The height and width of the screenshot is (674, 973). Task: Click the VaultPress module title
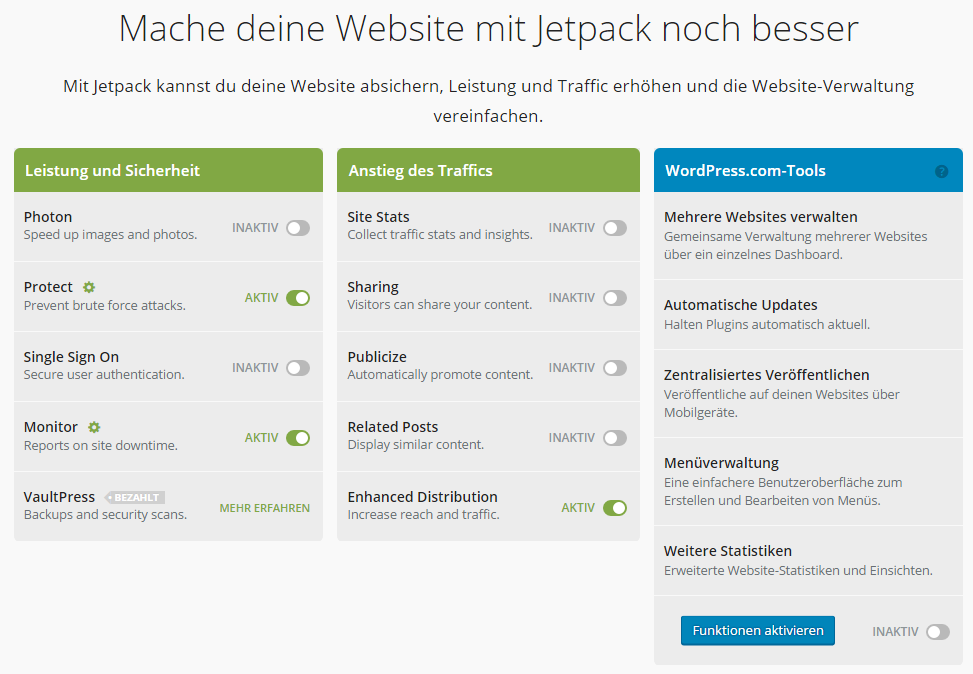[x=60, y=497]
